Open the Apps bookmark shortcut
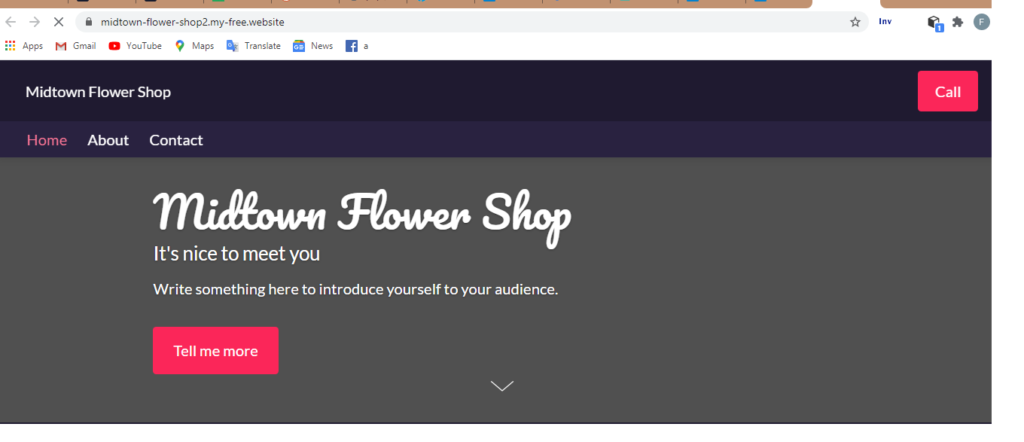 [x=24, y=46]
